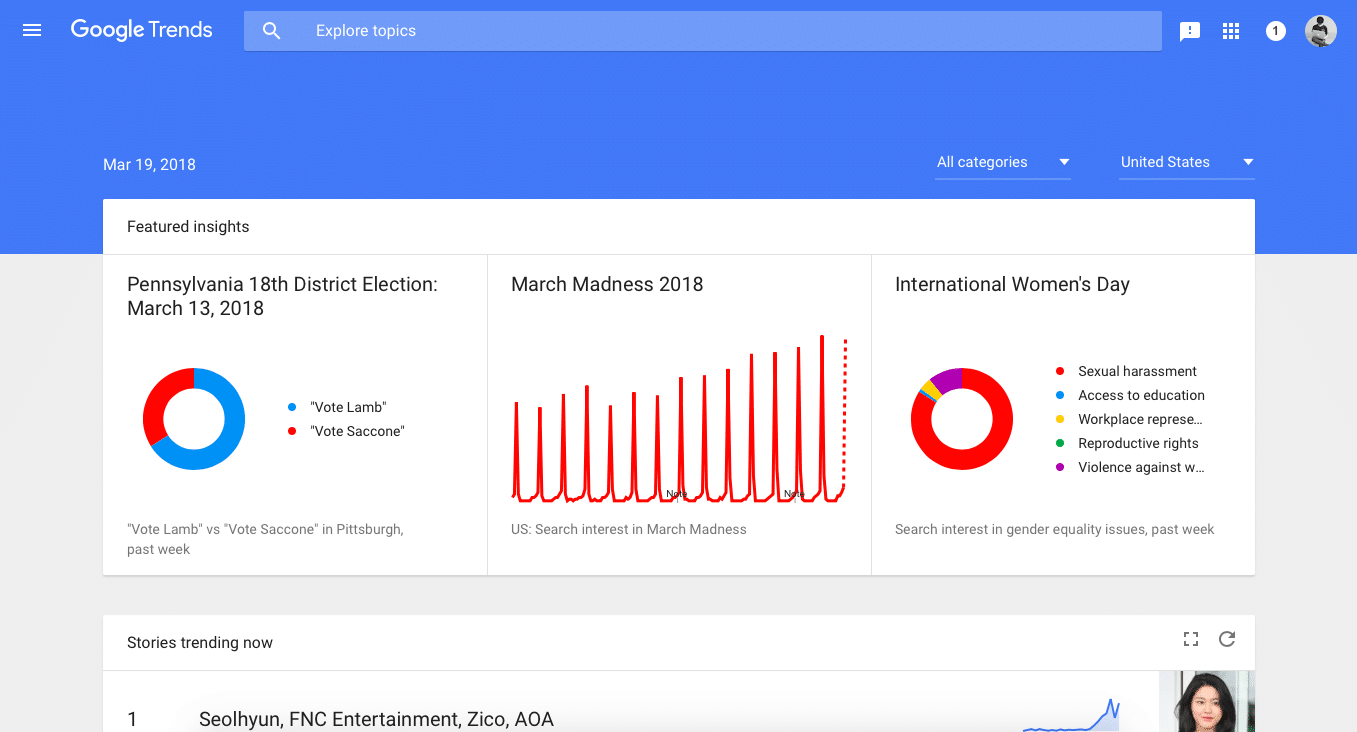Screen dimensions: 1357x732
Task: Expand trending stories to fullscreen
Action: point(1190,640)
